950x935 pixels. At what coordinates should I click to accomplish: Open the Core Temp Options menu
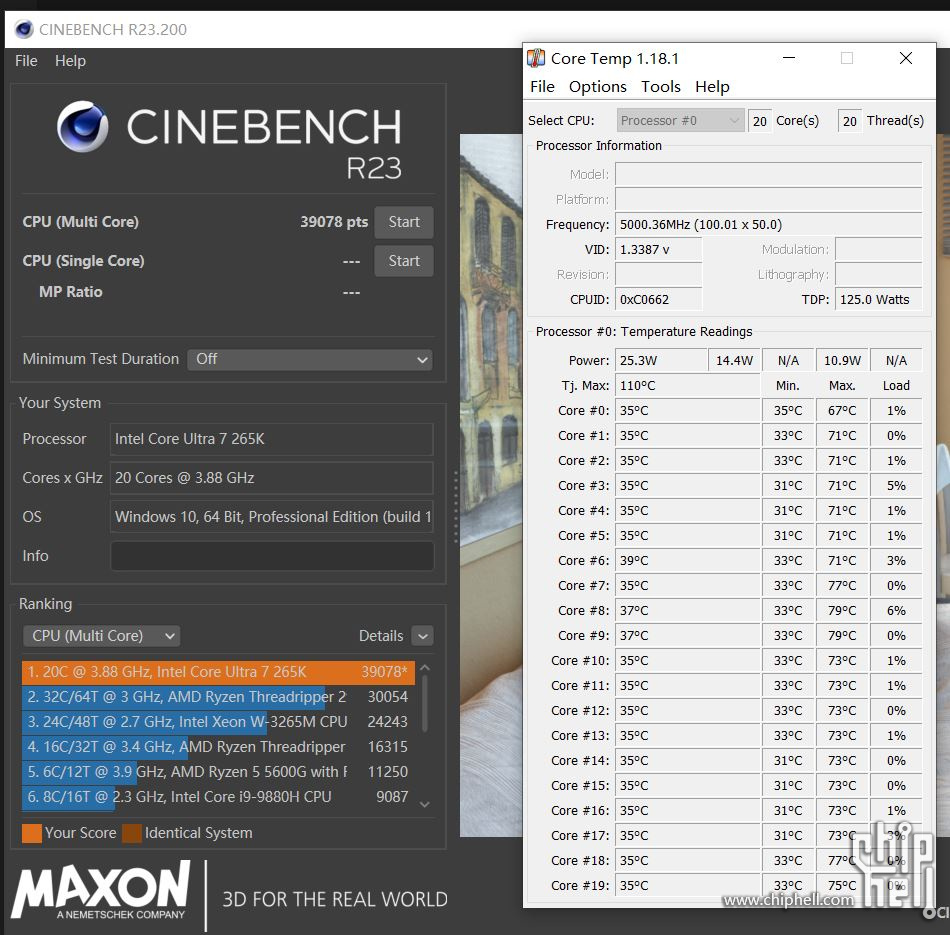(x=597, y=87)
